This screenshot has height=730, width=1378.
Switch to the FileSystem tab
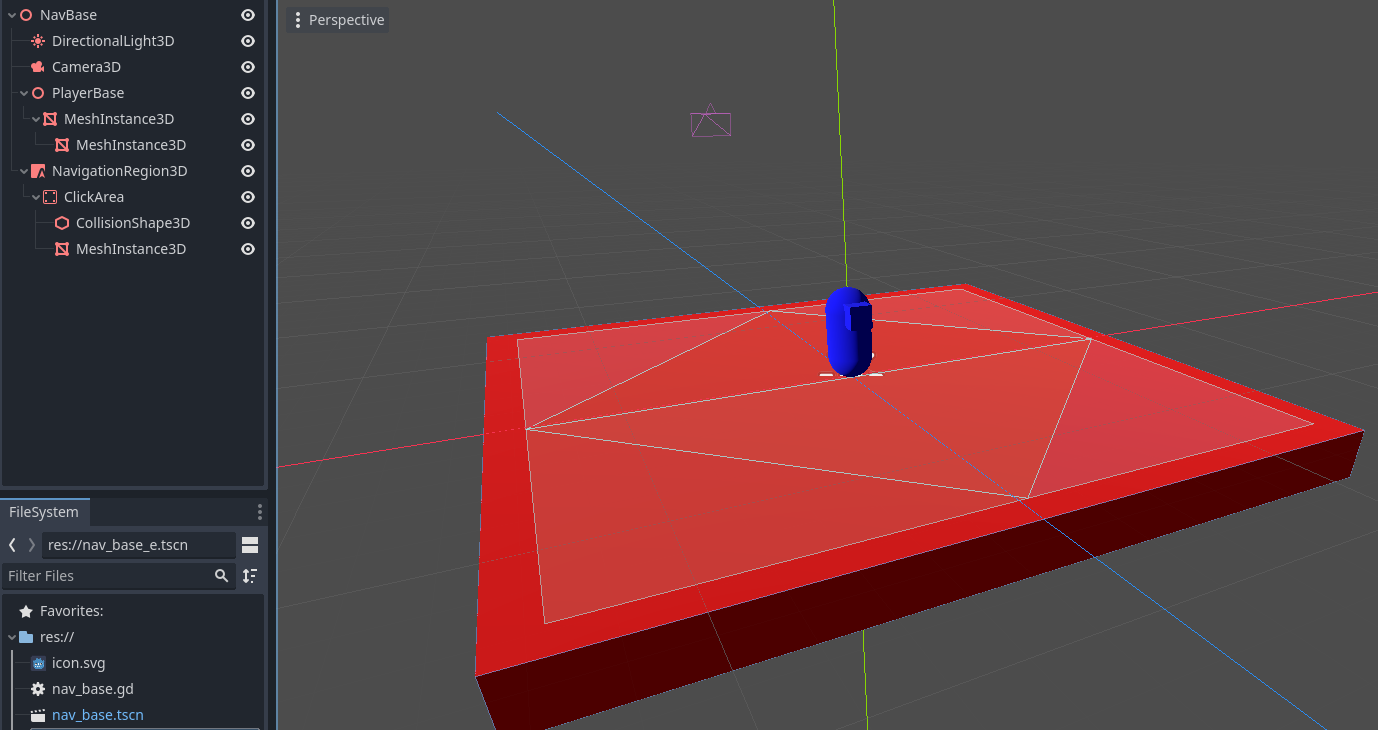[44, 512]
